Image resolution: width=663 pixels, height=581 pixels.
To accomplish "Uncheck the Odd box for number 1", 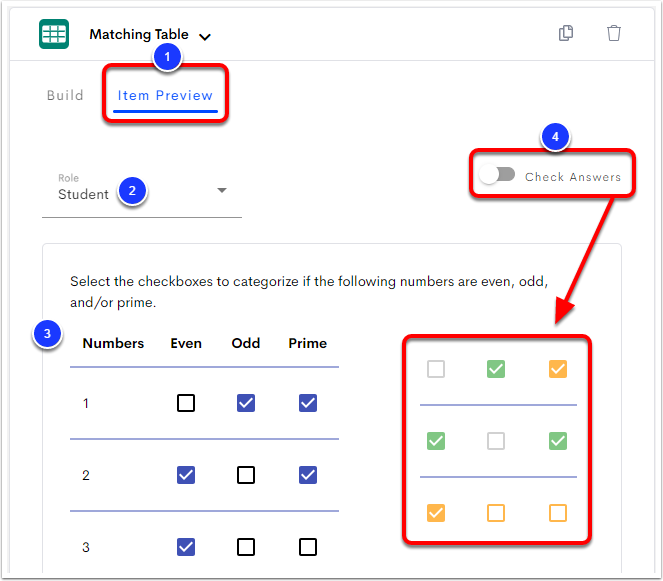I will coord(246,403).
